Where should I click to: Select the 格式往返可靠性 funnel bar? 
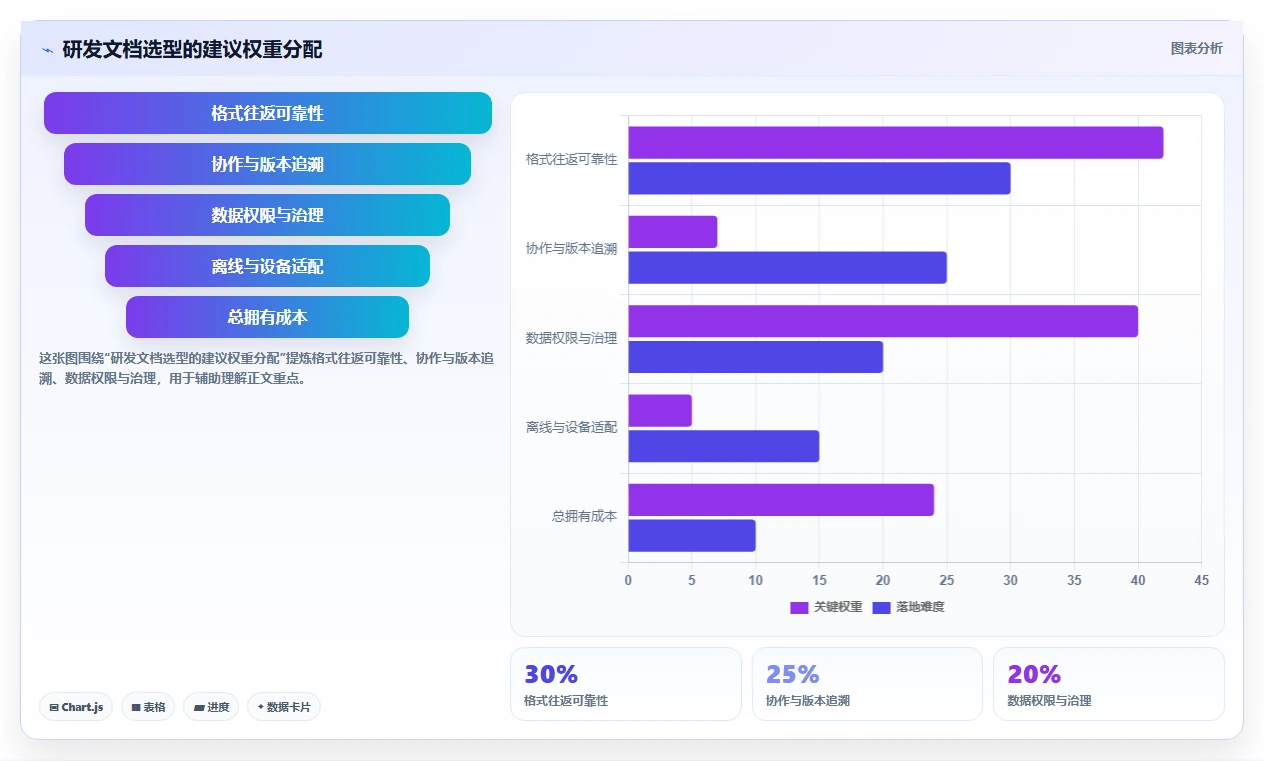(x=268, y=113)
